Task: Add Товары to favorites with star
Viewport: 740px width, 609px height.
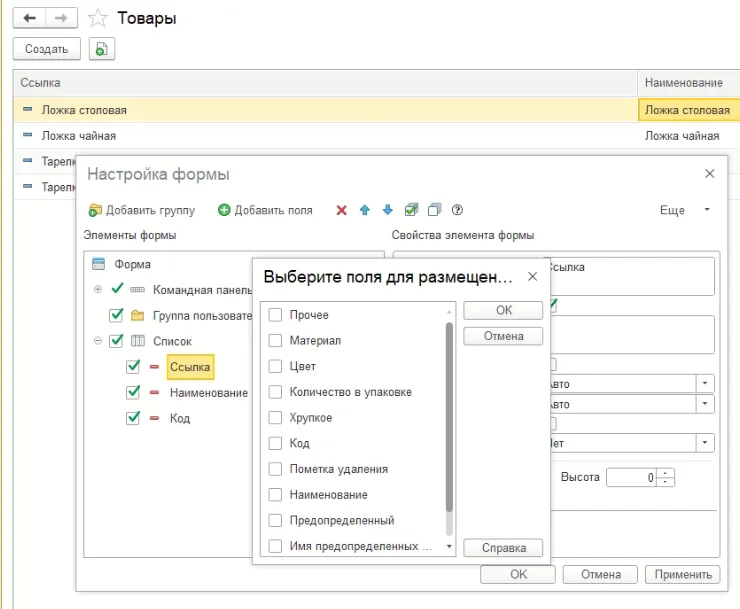Action: 98,18
